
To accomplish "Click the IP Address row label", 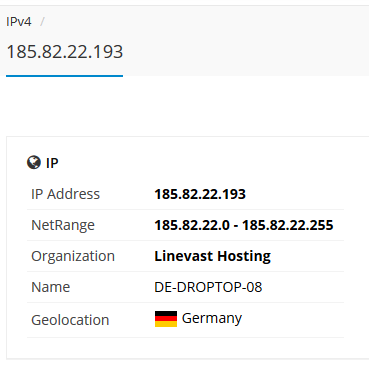I will click(x=65, y=194).
